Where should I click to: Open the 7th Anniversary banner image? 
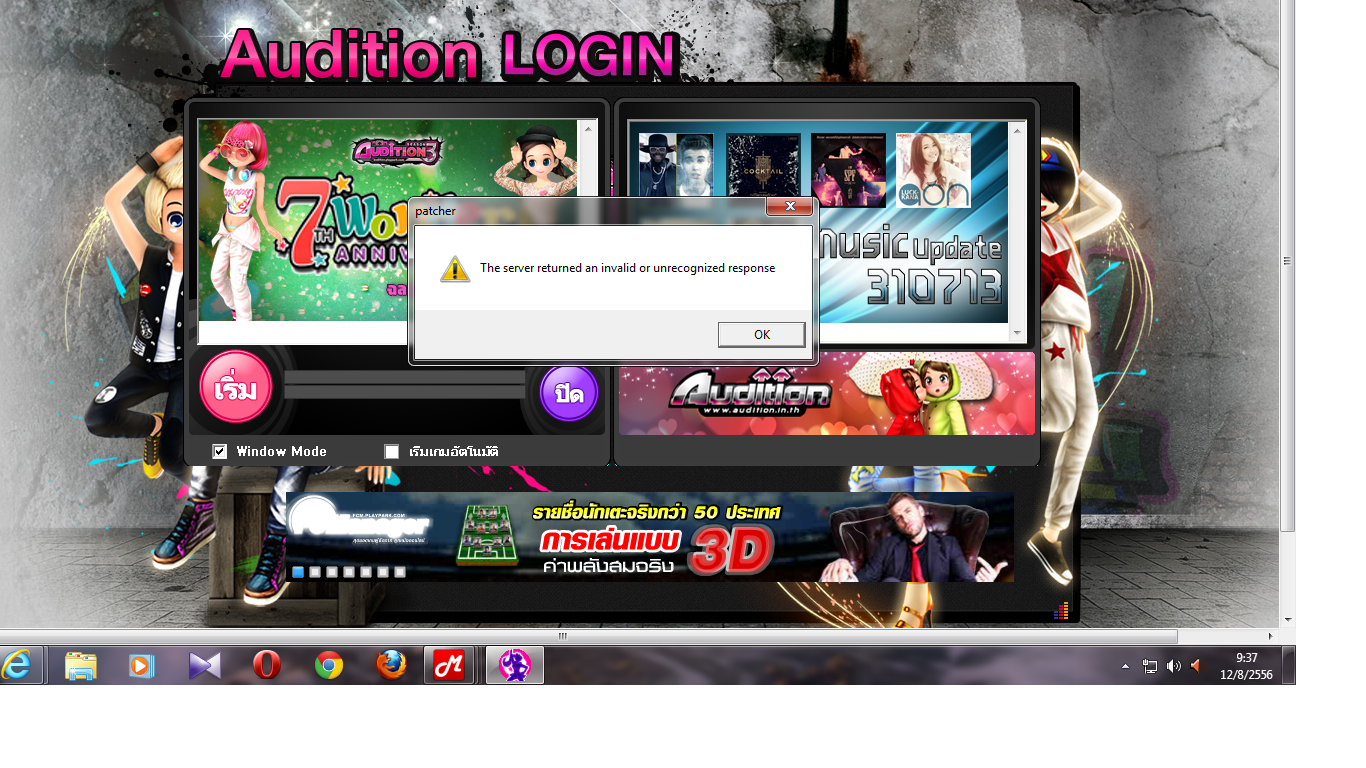click(x=388, y=220)
